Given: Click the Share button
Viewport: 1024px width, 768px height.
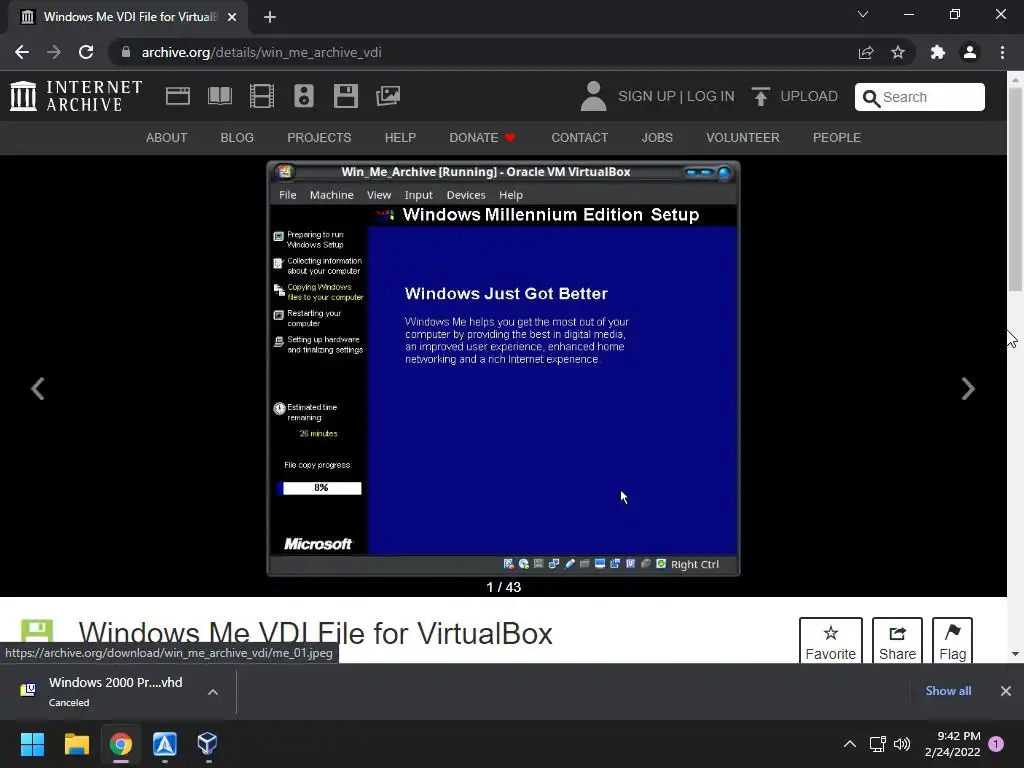Looking at the screenshot, I should point(897,641).
